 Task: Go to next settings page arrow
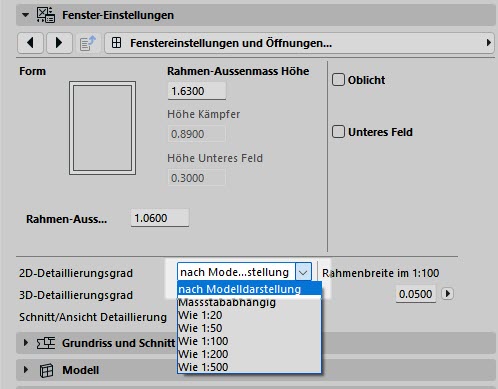[x=59, y=43]
